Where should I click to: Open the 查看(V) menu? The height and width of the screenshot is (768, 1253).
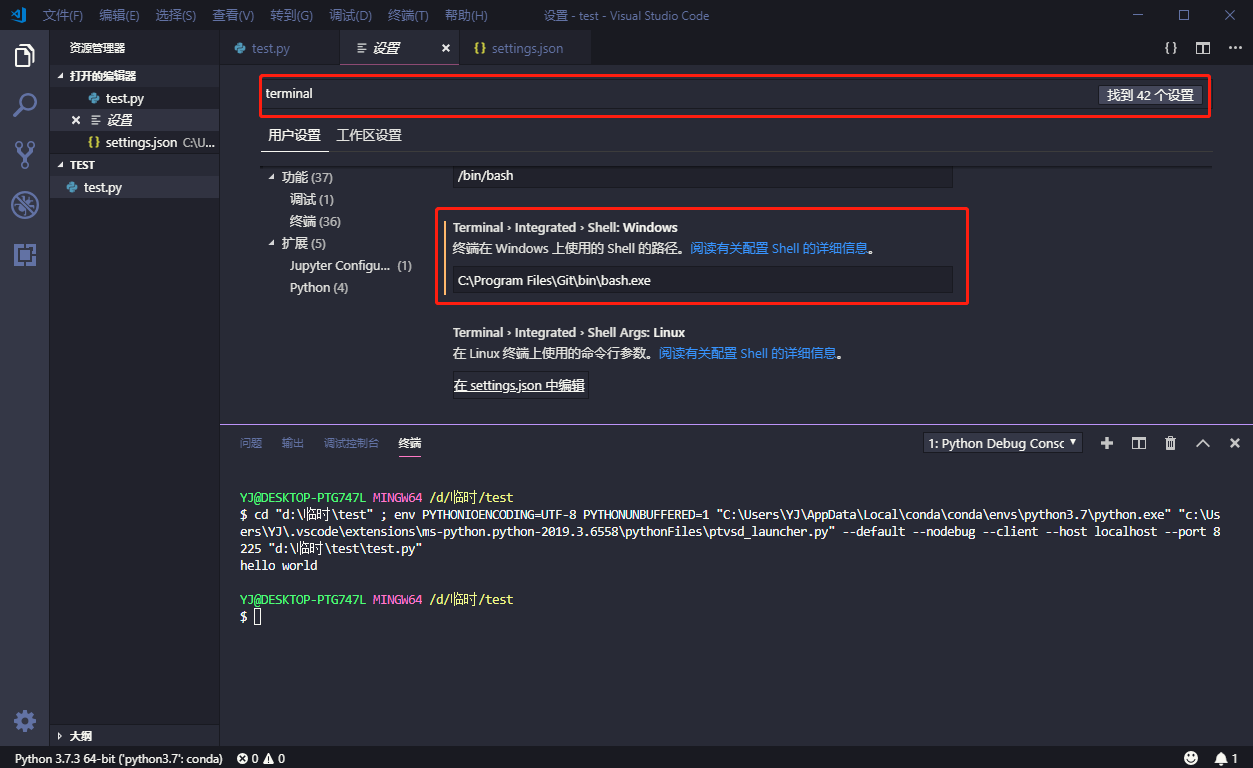coord(233,15)
